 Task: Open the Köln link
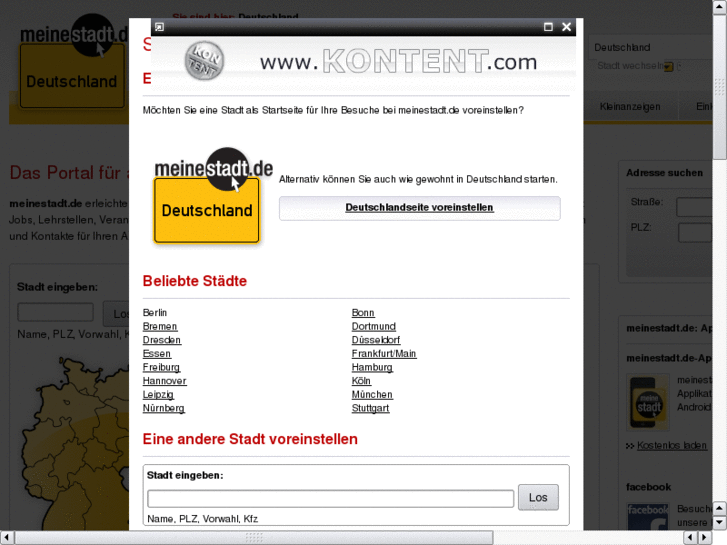361,381
